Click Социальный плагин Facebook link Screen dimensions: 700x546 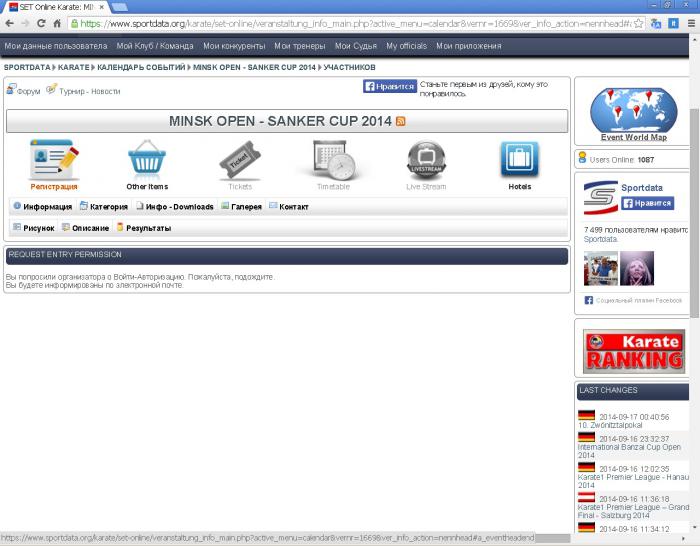click(638, 300)
